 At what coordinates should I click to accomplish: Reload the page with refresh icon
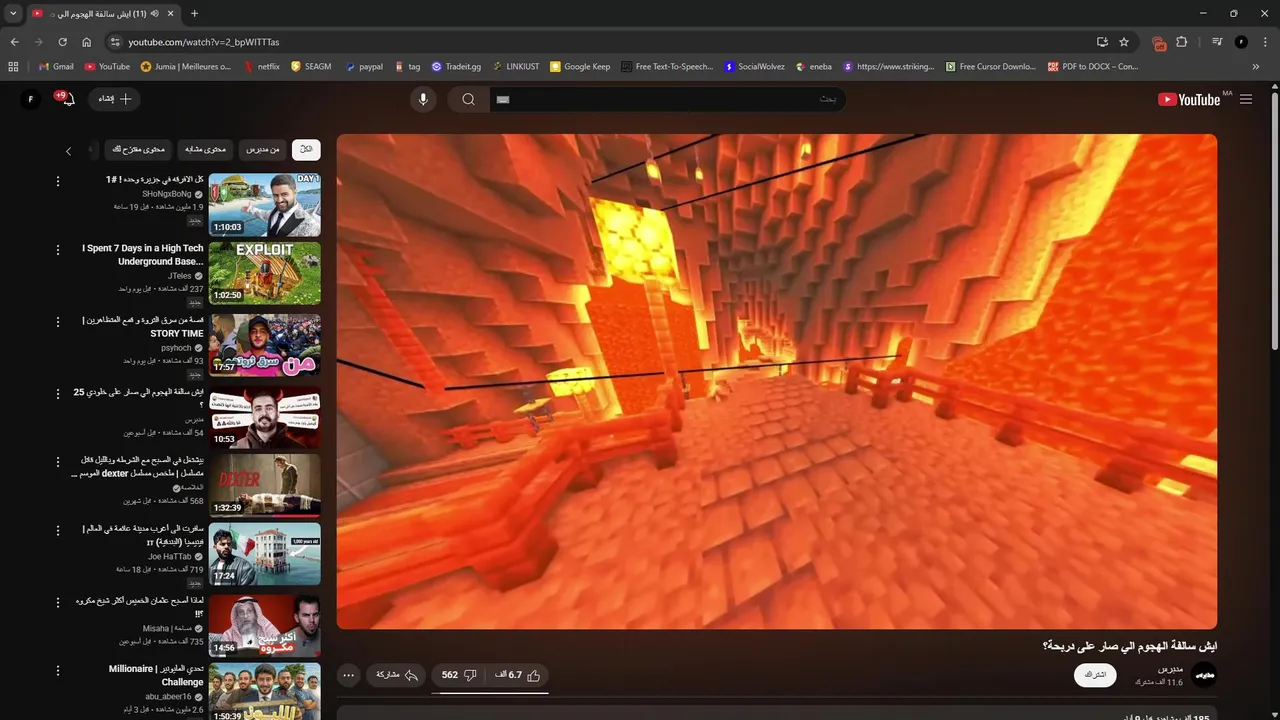point(62,42)
